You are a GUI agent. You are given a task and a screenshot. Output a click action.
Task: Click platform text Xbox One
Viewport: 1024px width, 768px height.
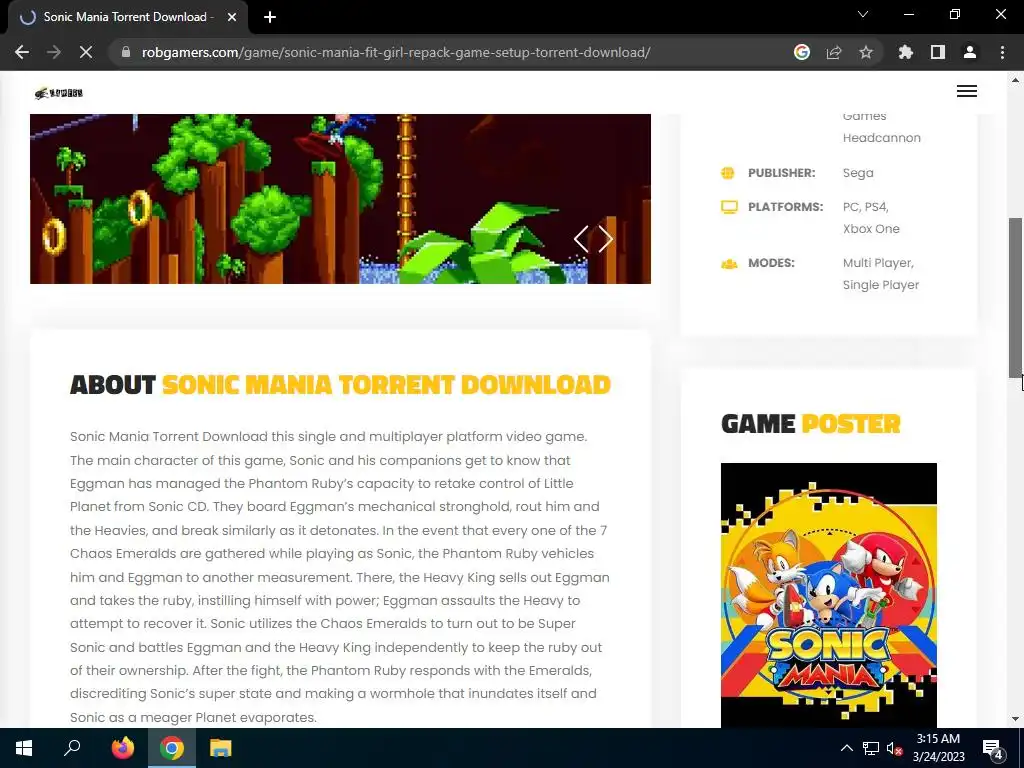click(871, 229)
